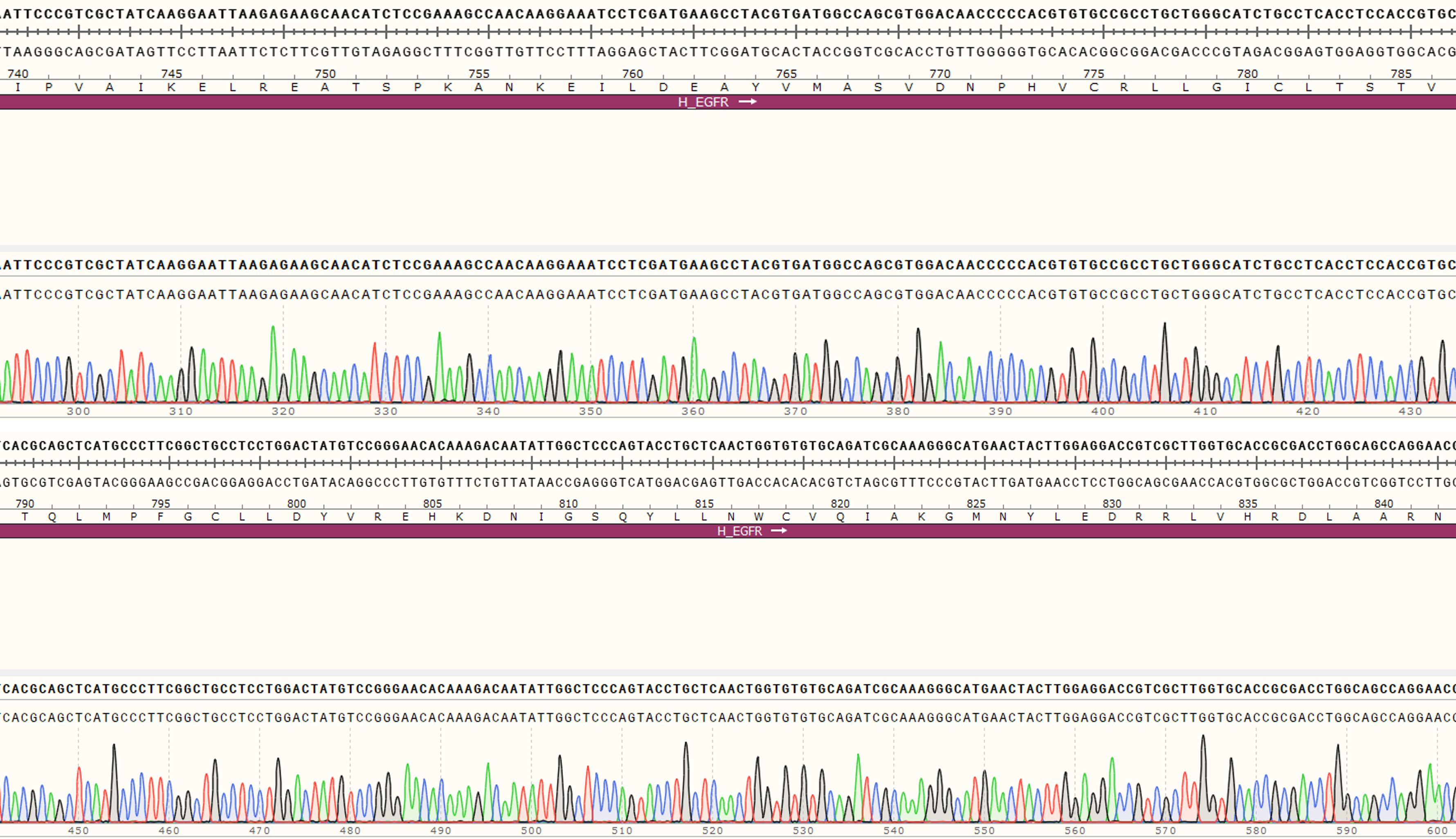The image size is (1456, 839).
Task: Click trace position marker 300
Action: point(79,411)
